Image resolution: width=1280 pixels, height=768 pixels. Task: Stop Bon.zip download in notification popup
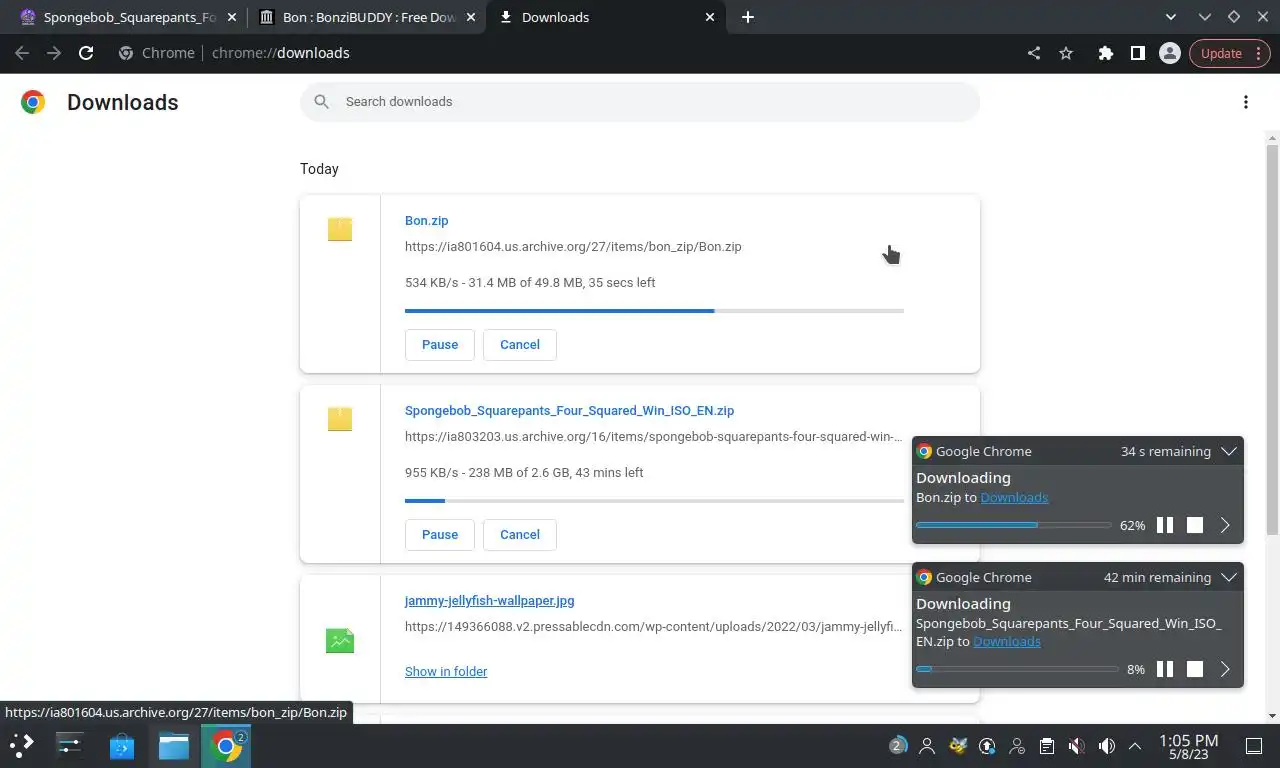[x=1195, y=525]
